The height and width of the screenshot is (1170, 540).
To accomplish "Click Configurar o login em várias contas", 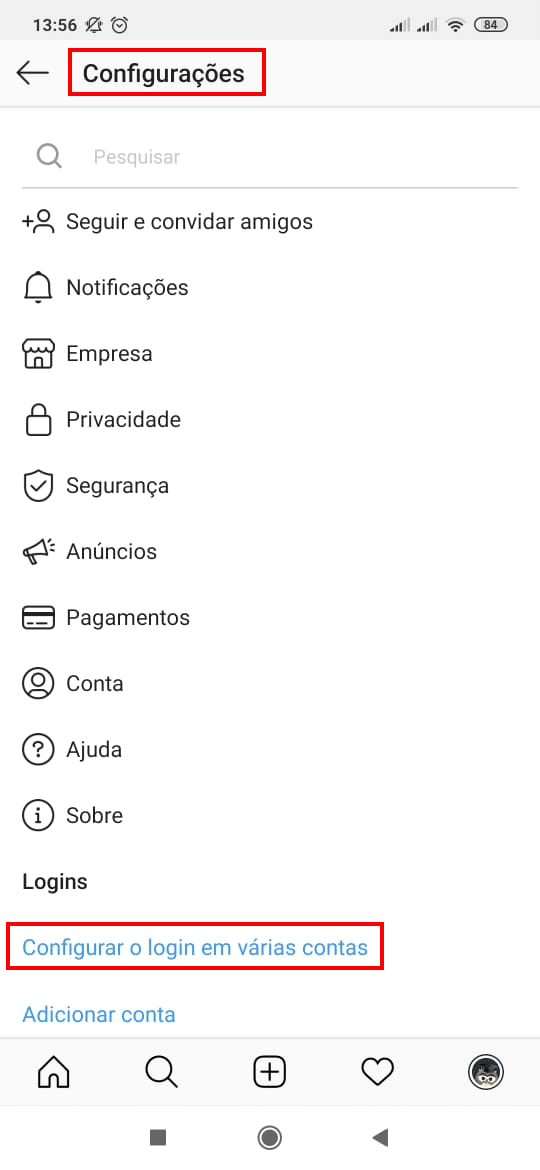I will tap(195, 947).
